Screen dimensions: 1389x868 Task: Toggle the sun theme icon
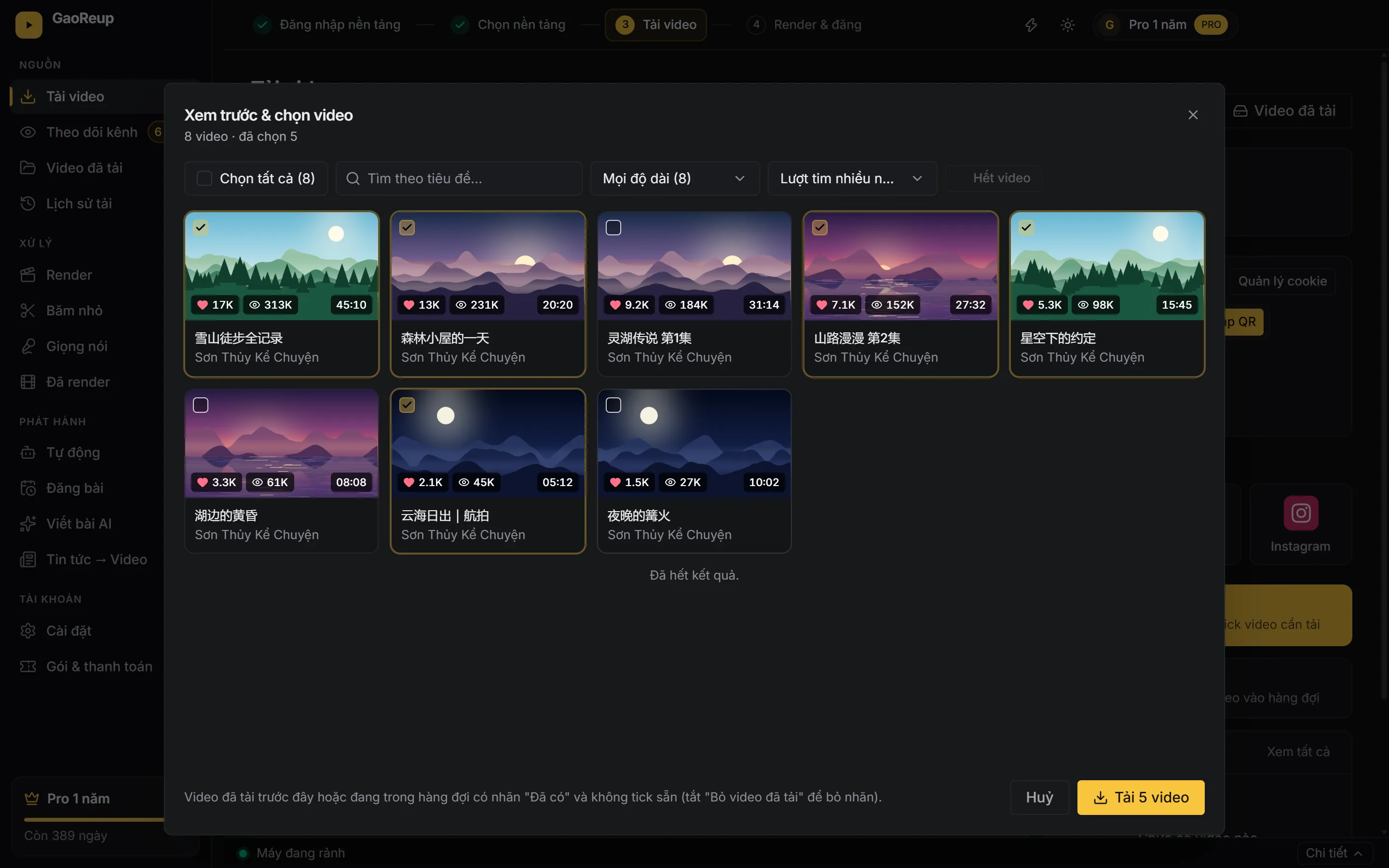(x=1067, y=25)
